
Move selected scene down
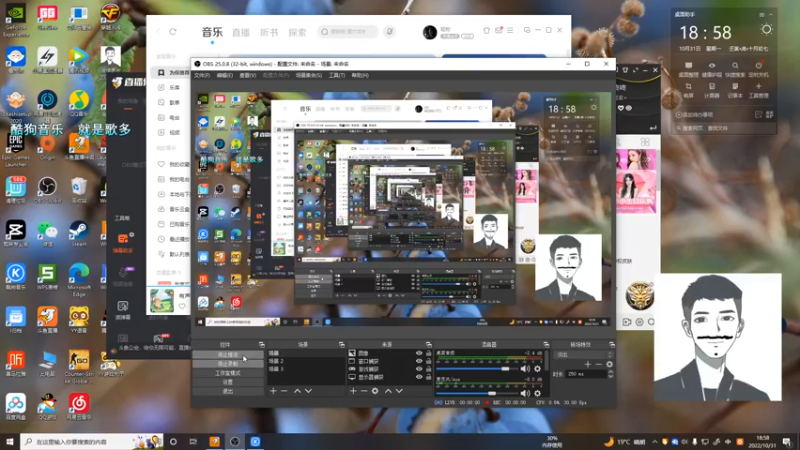pos(308,391)
